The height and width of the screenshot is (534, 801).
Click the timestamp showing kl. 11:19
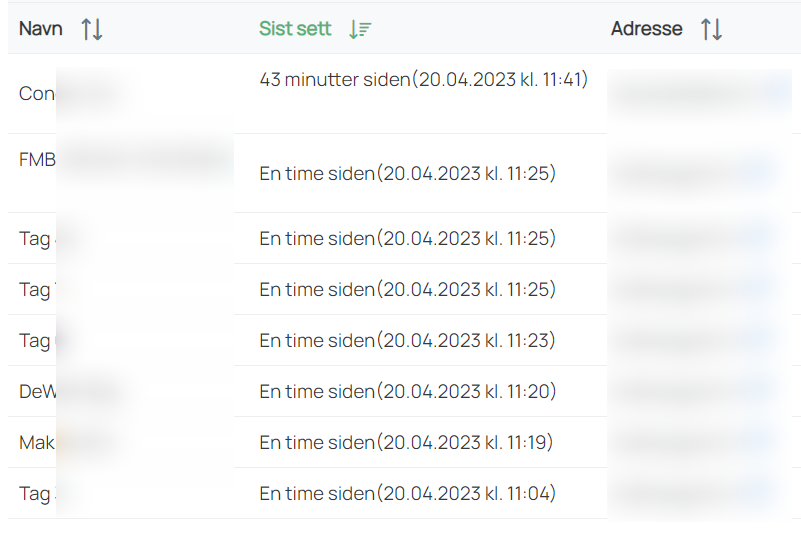coord(406,443)
